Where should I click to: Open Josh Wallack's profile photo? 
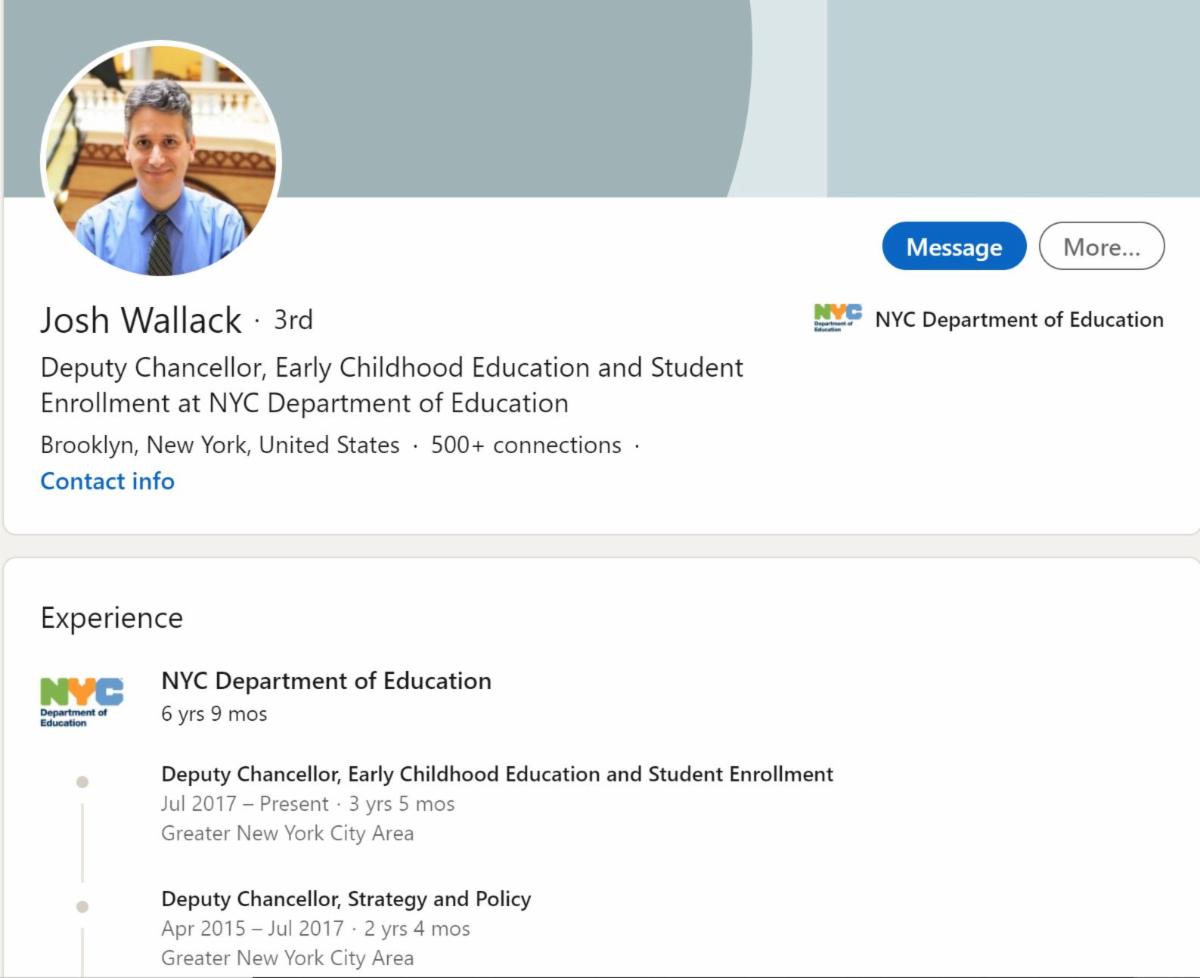(x=161, y=160)
